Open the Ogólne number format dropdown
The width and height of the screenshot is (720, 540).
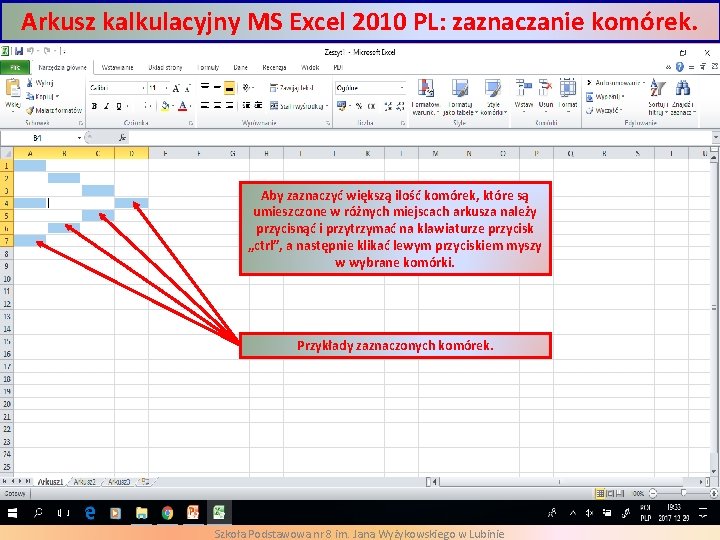(x=402, y=88)
